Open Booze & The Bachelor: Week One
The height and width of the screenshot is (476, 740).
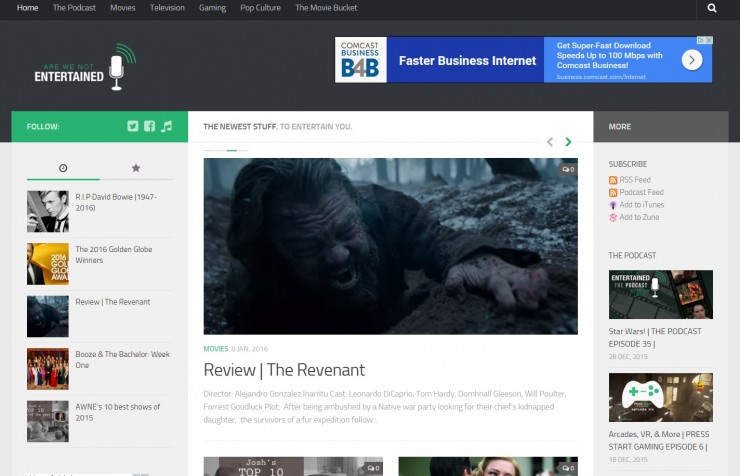click(122, 359)
